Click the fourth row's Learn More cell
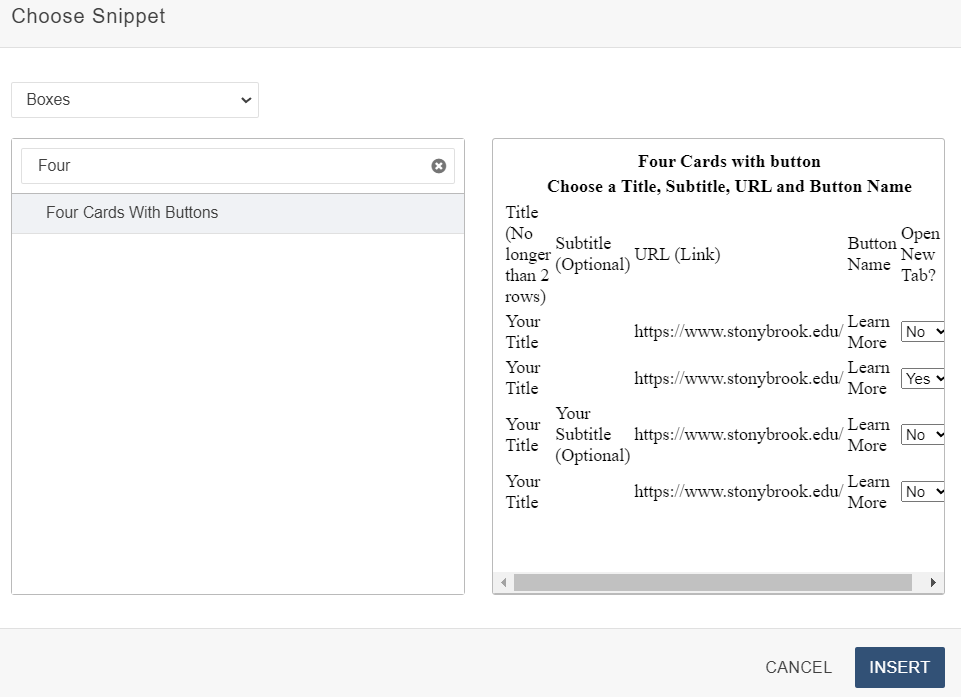 tap(868, 492)
